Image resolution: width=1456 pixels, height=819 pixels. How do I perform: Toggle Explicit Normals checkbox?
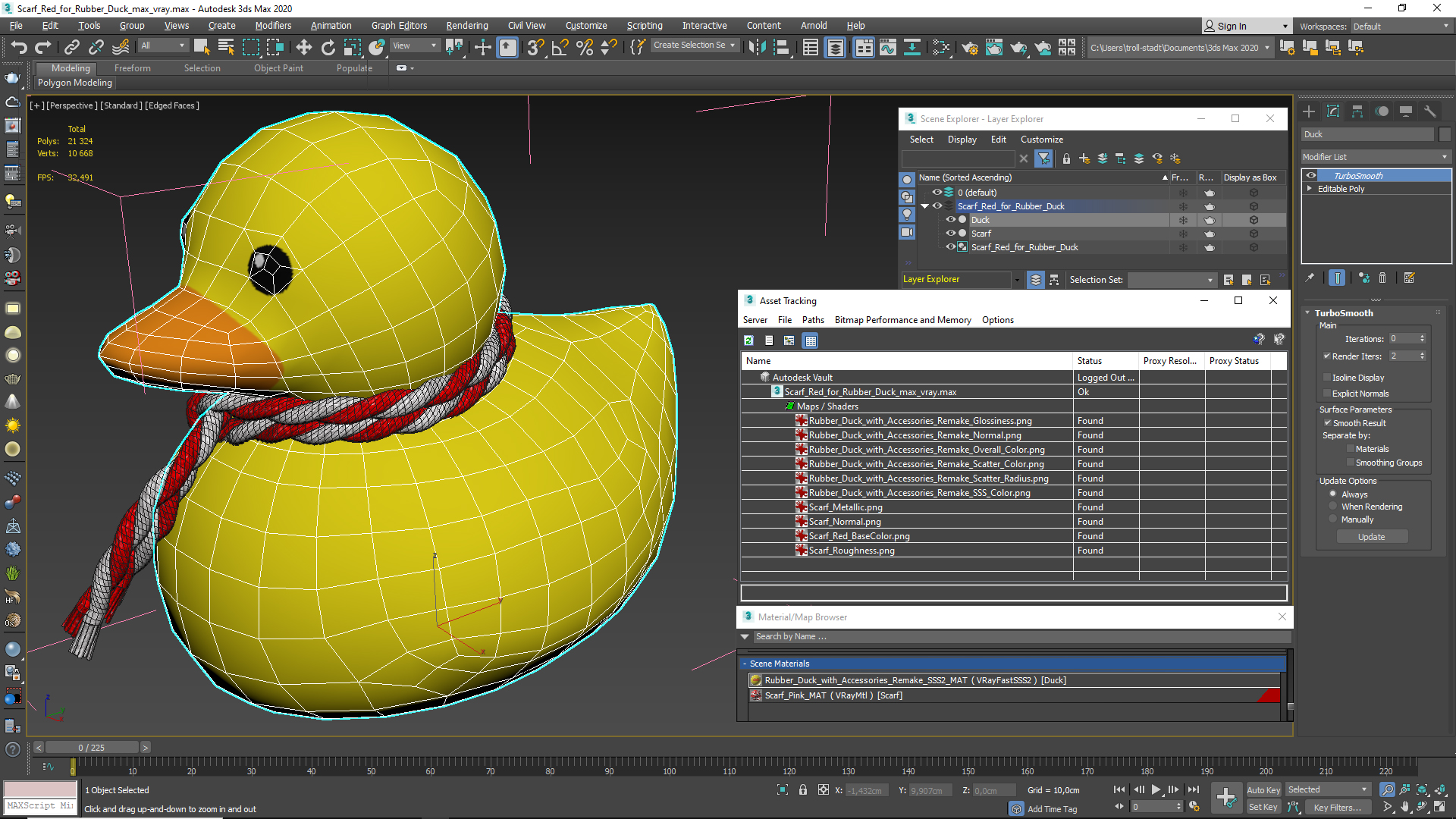pyautogui.click(x=1327, y=393)
